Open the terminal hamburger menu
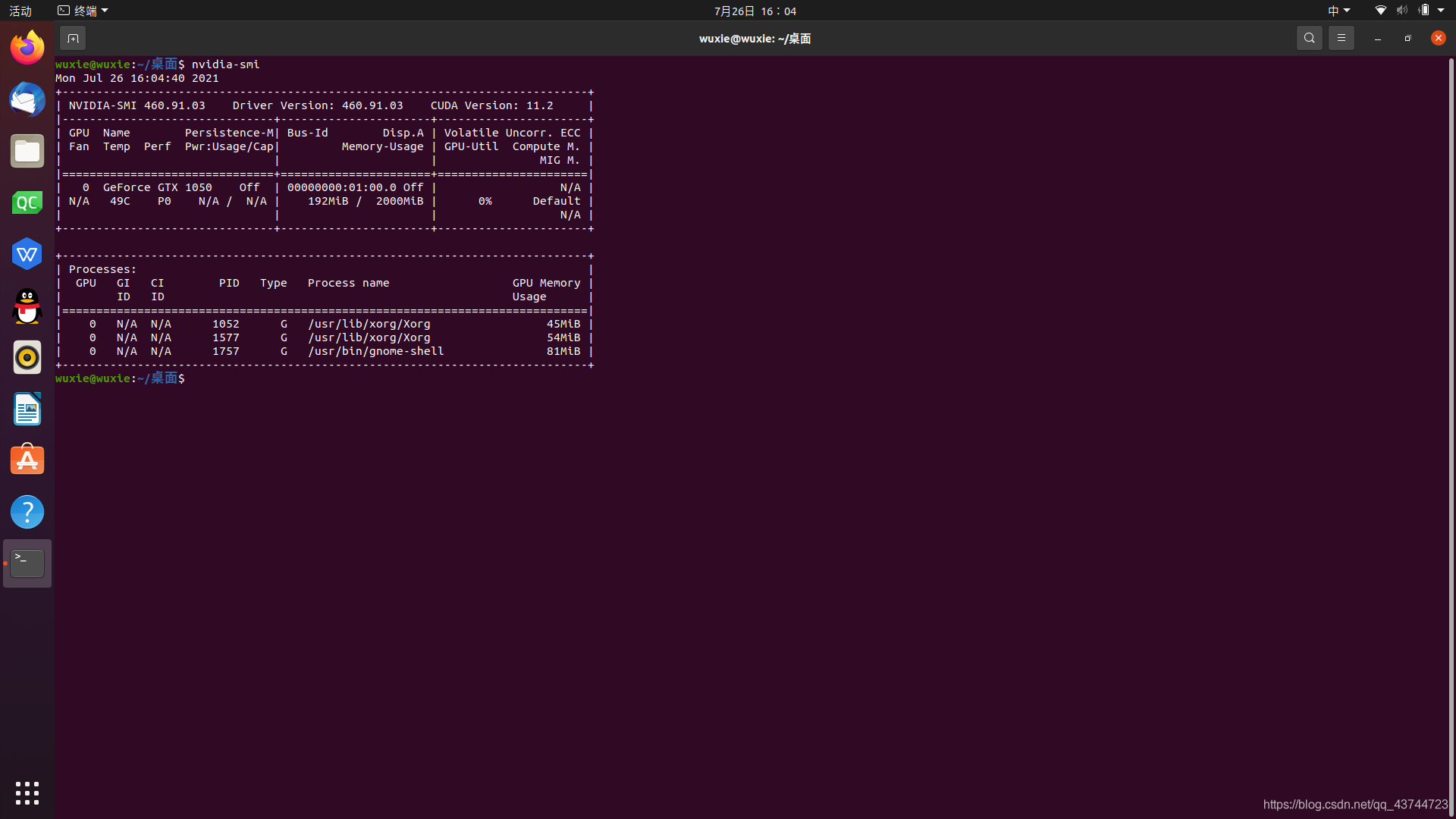This screenshot has height=819, width=1456. tap(1341, 37)
